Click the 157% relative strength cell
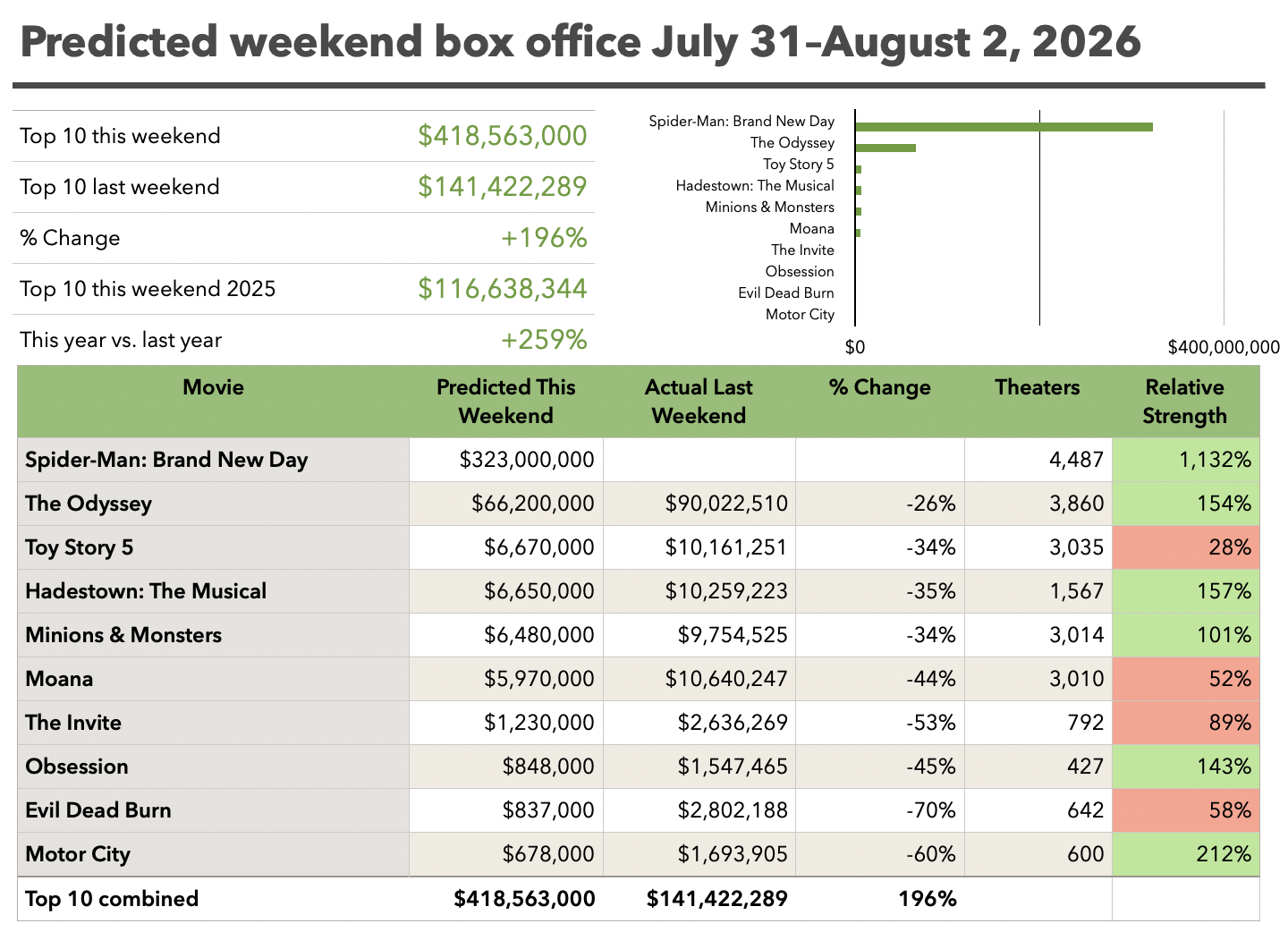The width and height of the screenshot is (1288, 932). point(1186,591)
